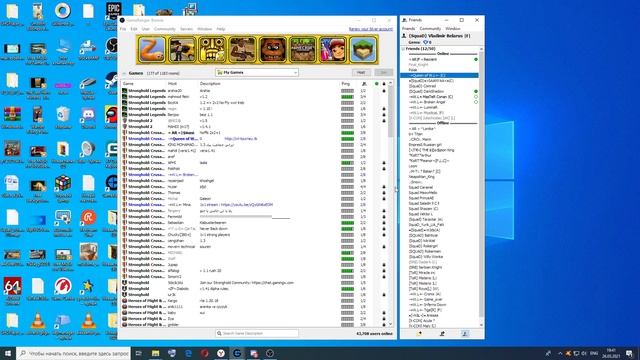Open Community menu in Friends window
This screenshot has width=640, height=360.
(x=430, y=29)
